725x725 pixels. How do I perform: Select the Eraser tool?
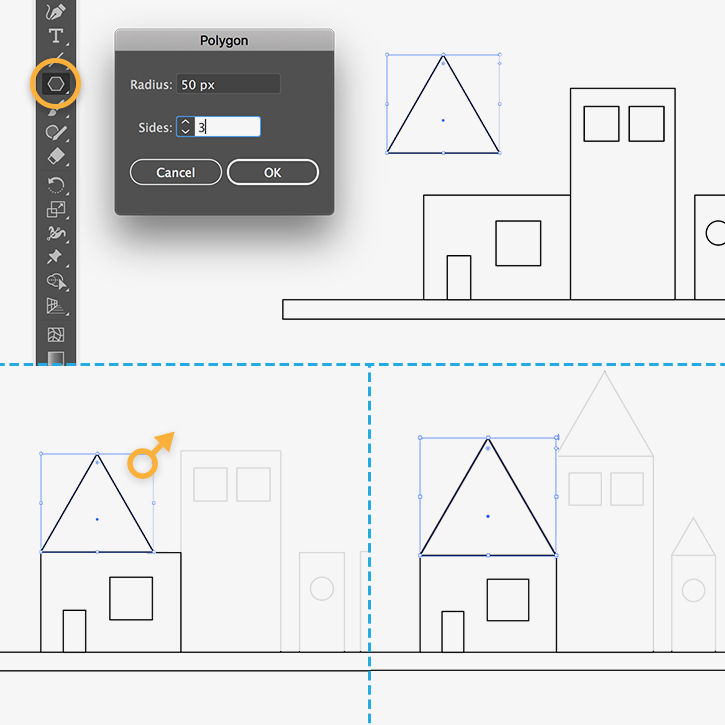(56, 156)
